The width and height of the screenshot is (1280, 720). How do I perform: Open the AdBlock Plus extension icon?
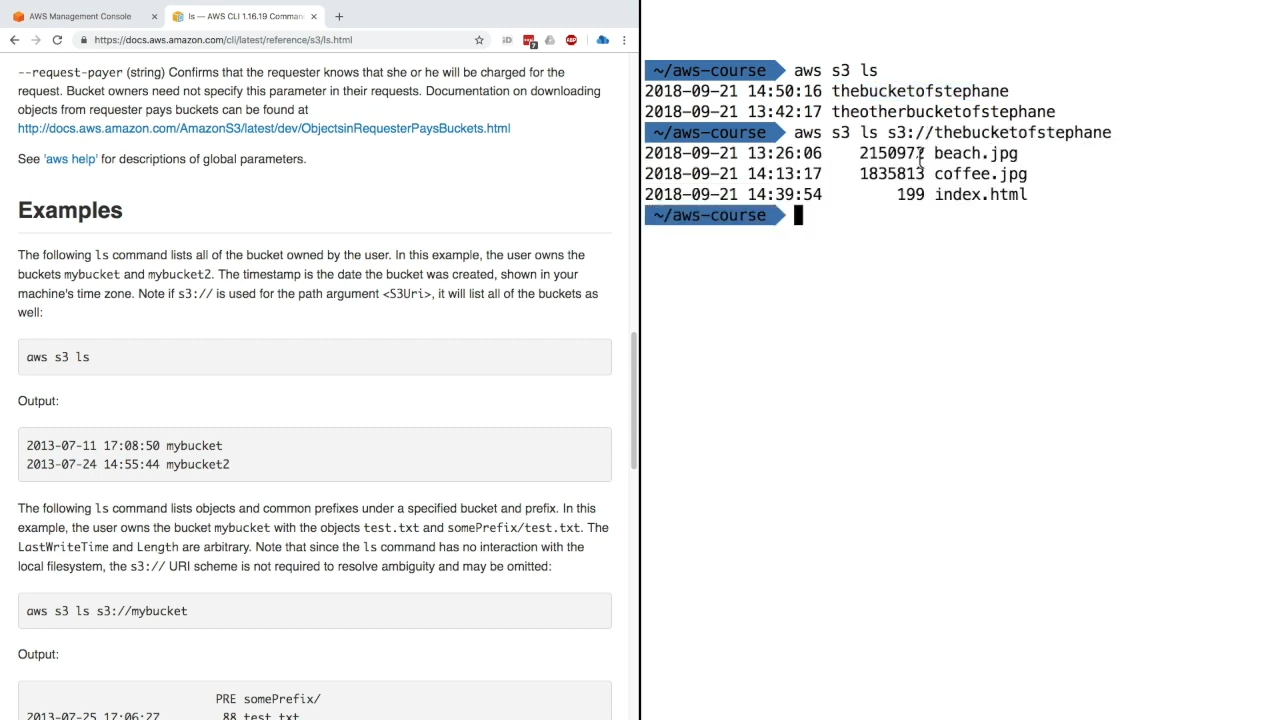coord(571,40)
